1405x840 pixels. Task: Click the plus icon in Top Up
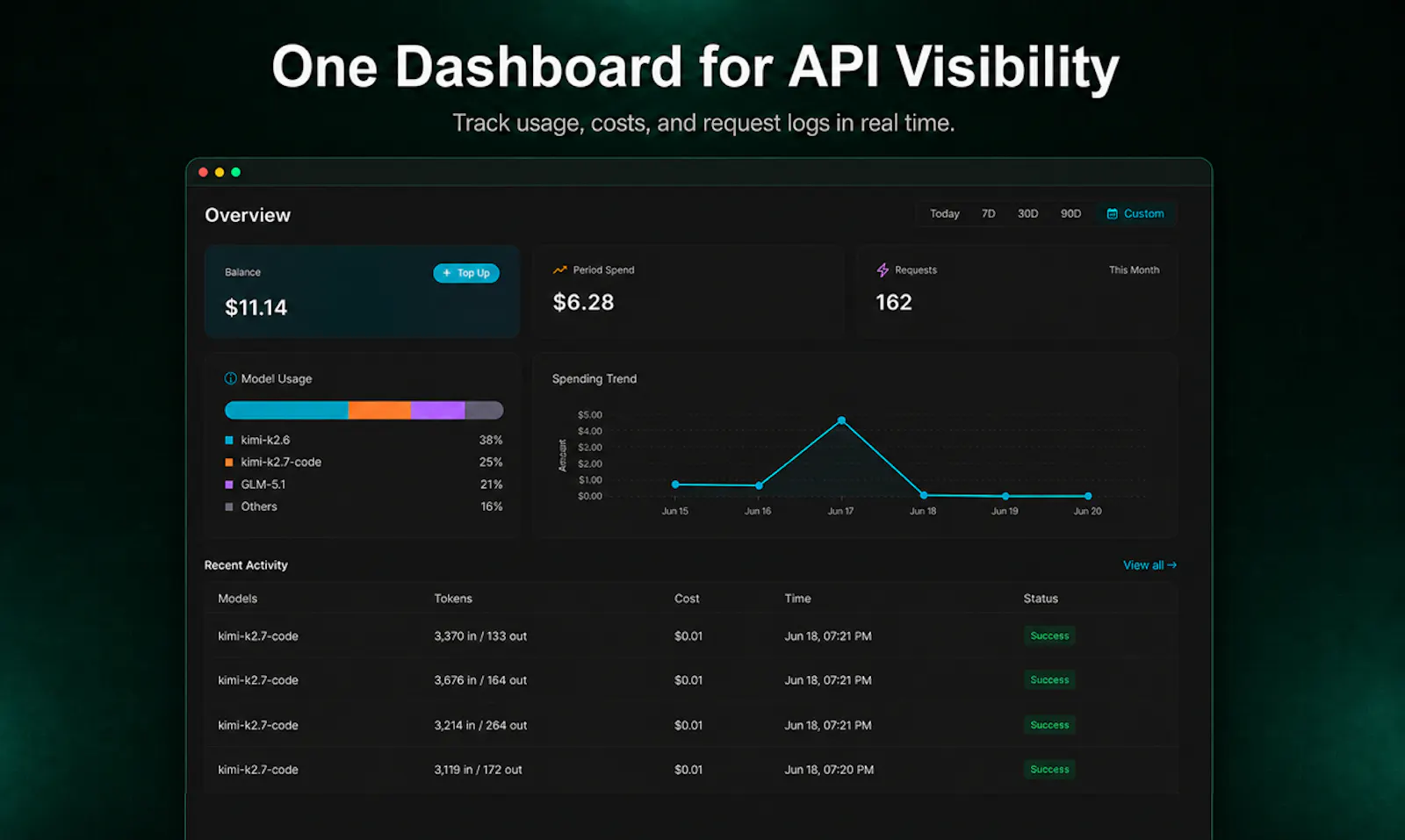[x=447, y=273]
